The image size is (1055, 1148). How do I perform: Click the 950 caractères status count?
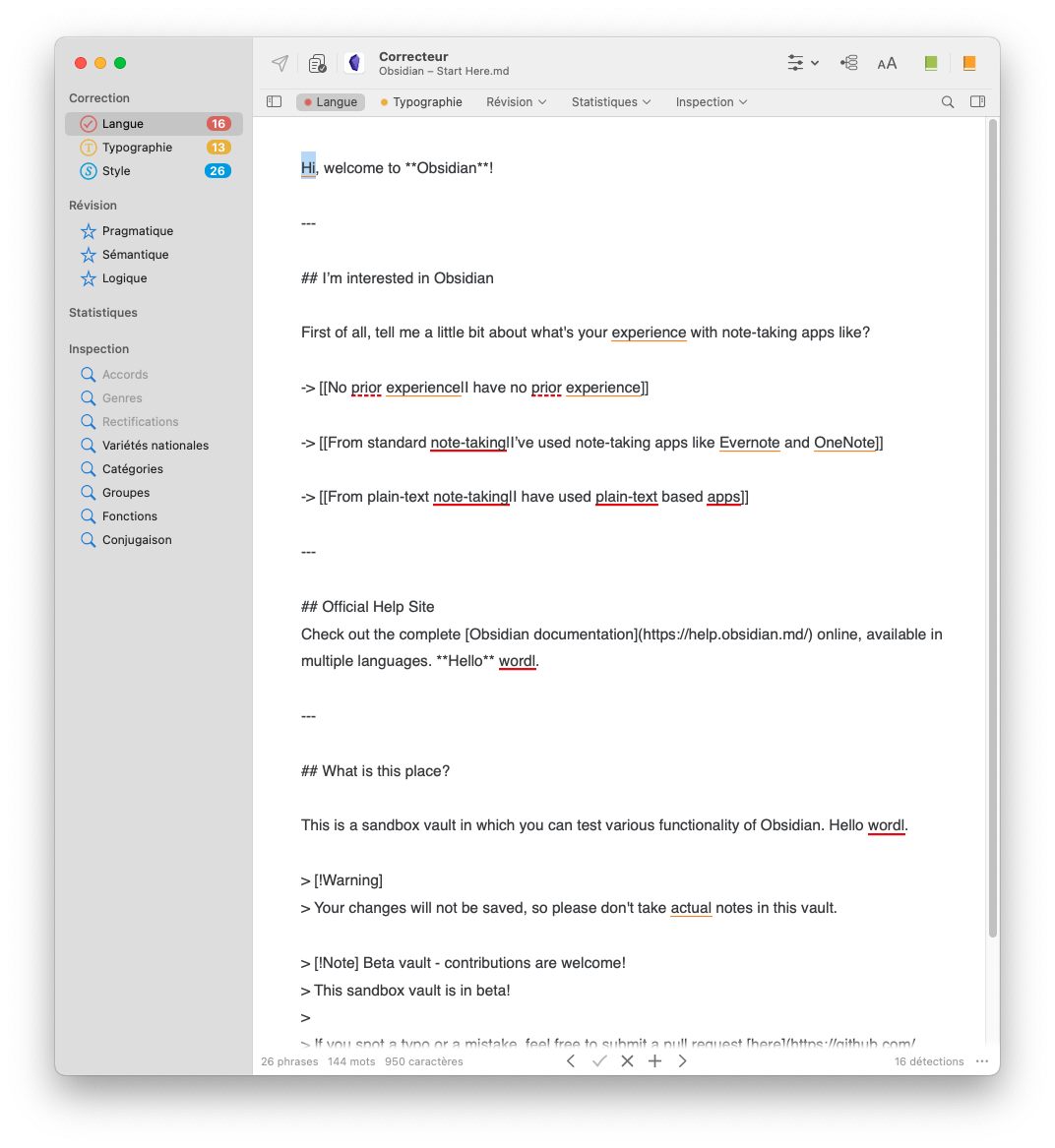(x=424, y=1061)
